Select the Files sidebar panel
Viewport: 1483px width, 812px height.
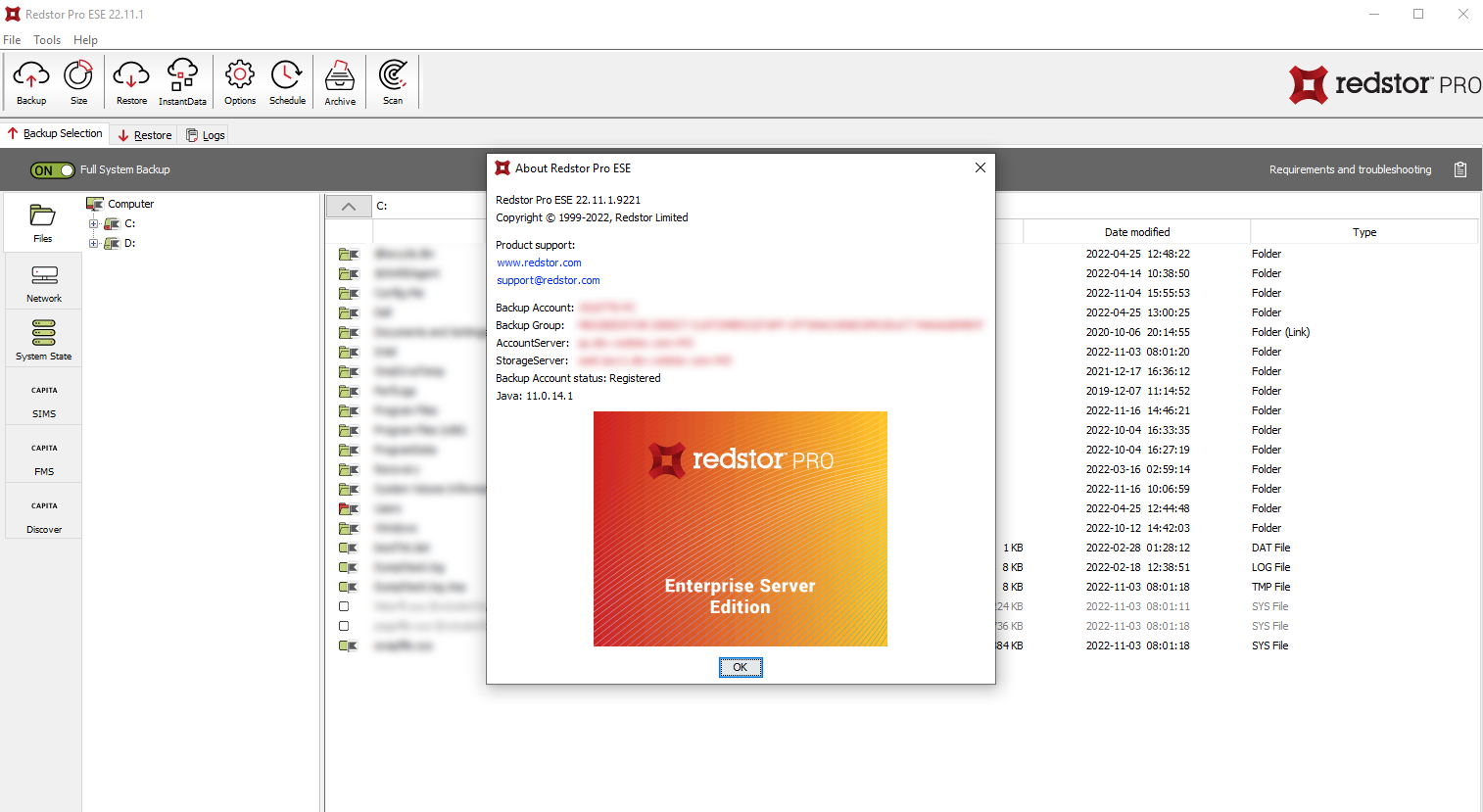click(x=43, y=223)
